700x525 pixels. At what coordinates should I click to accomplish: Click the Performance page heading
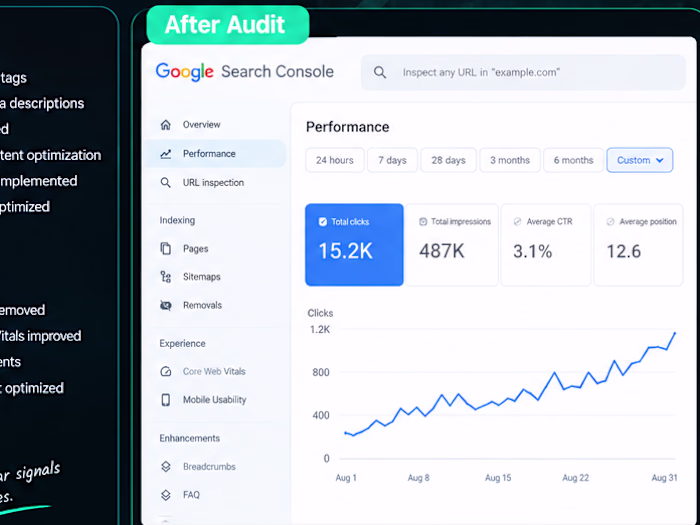(x=347, y=127)
